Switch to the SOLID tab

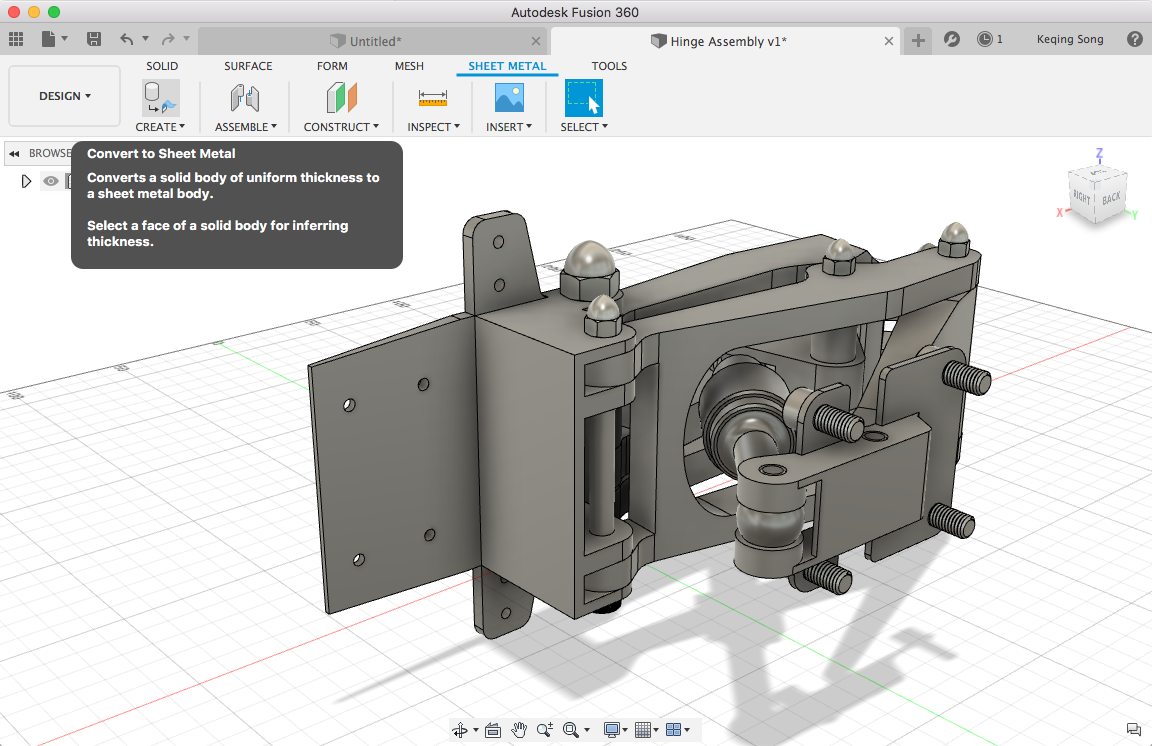pyautogui.click(x=162, y=66)
